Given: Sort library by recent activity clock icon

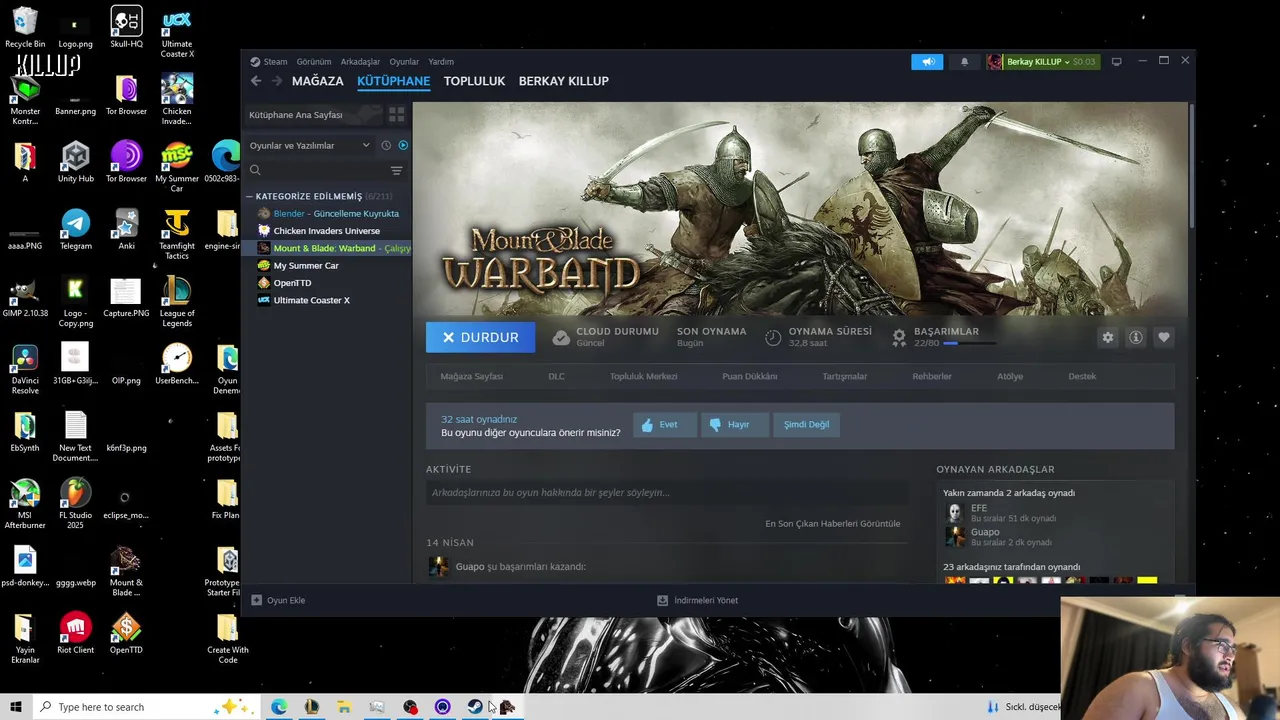Looking at the screenshot, I should (x=386, y=145).
